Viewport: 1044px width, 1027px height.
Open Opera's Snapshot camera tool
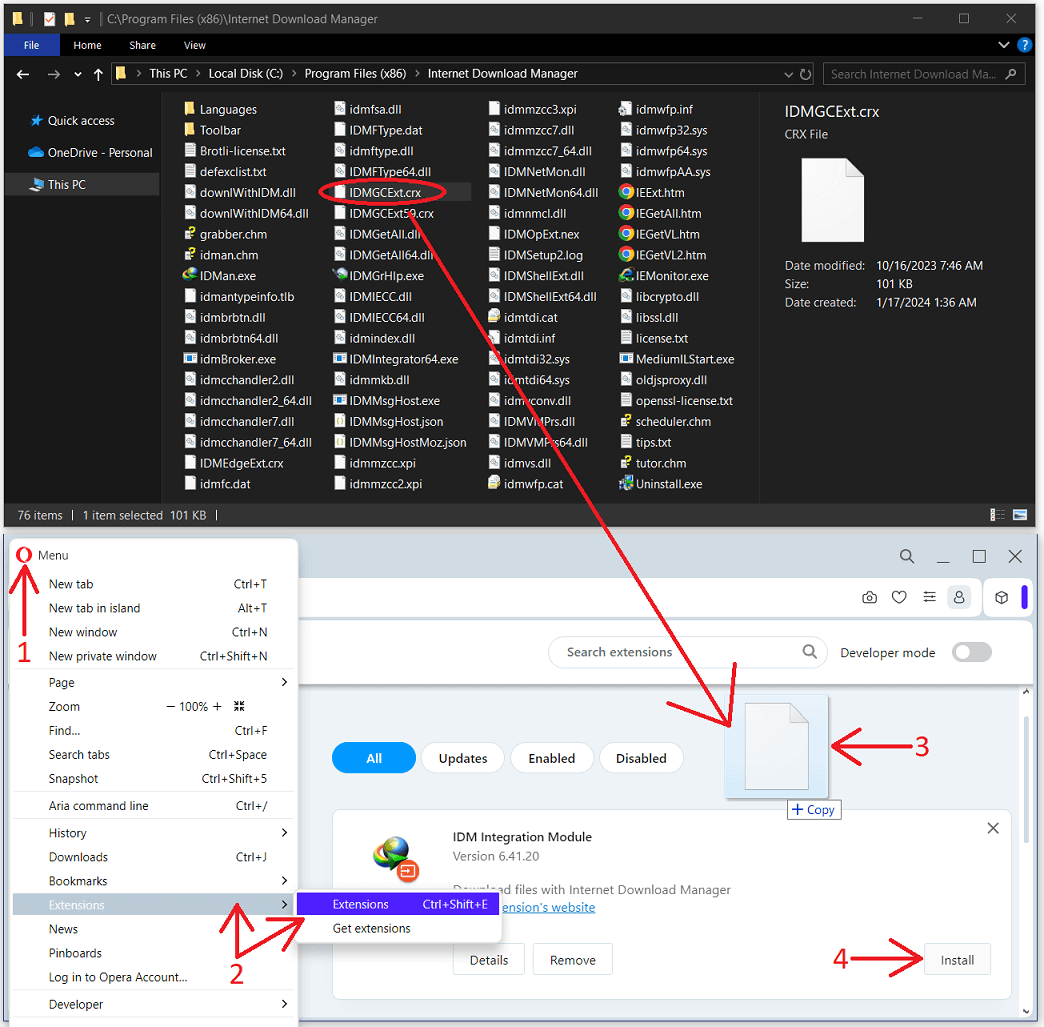coord(869,596)
